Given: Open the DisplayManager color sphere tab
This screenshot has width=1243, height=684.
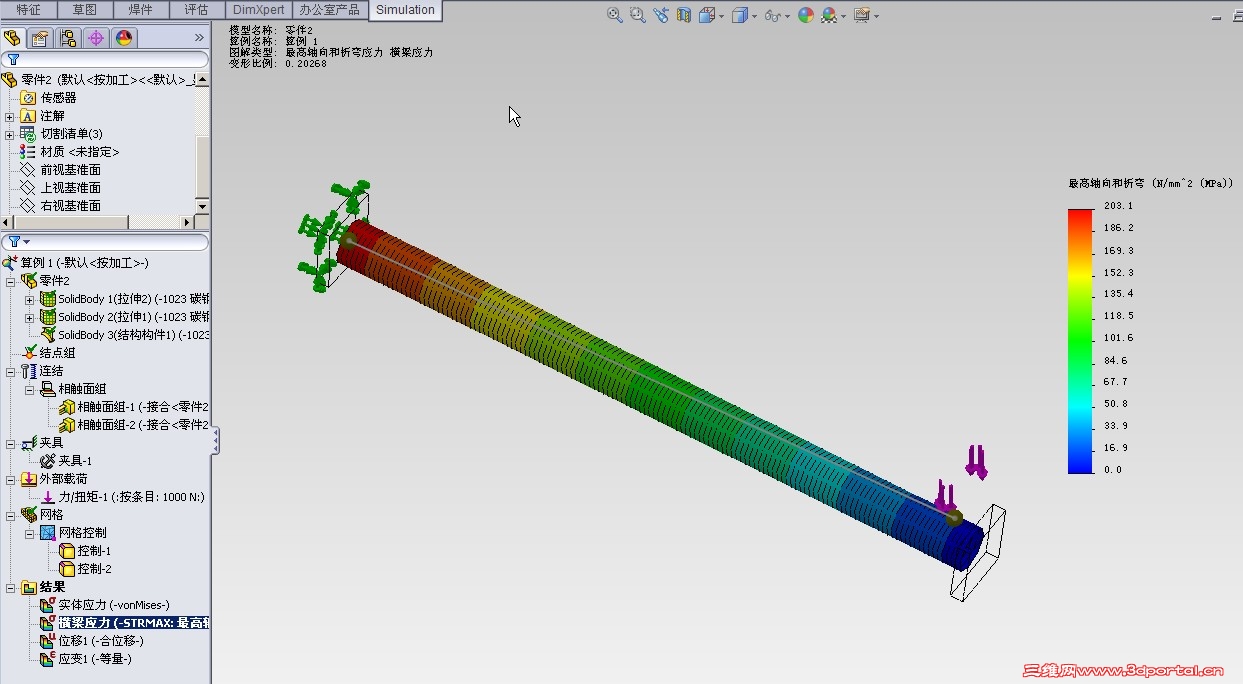Looking at the screenshot, I should pos(124,38).
